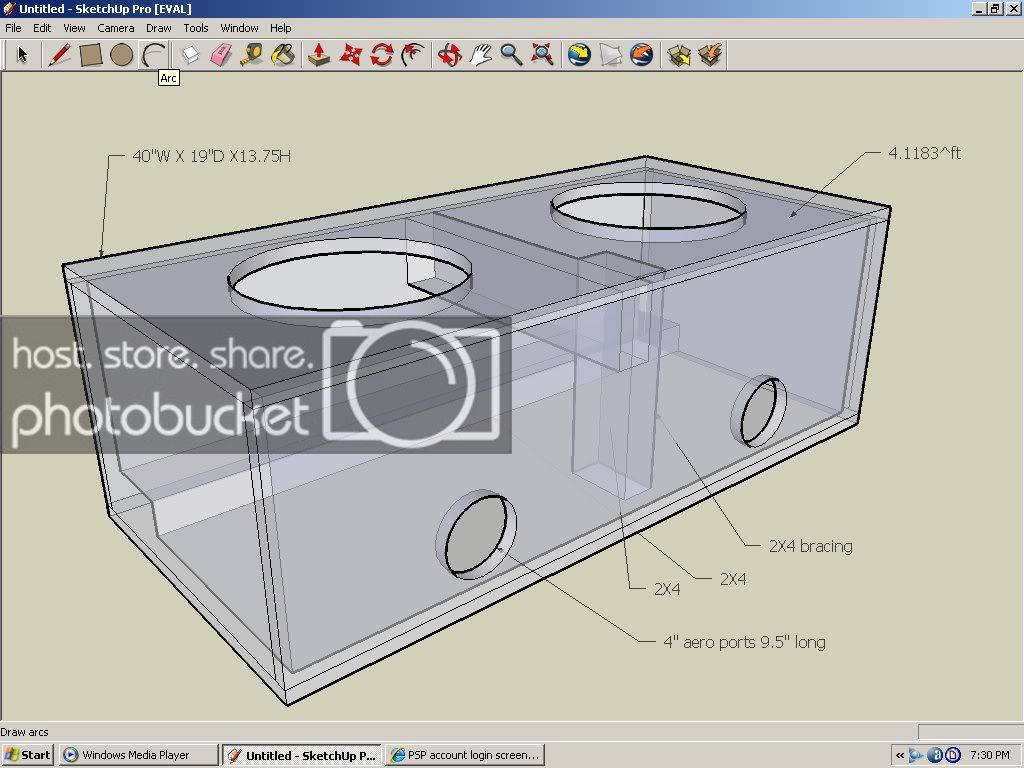Viewport: 1024px width, 768px height.
Task: Click the 7:30 PM taskbar clock
Action: tap(989, 755)
